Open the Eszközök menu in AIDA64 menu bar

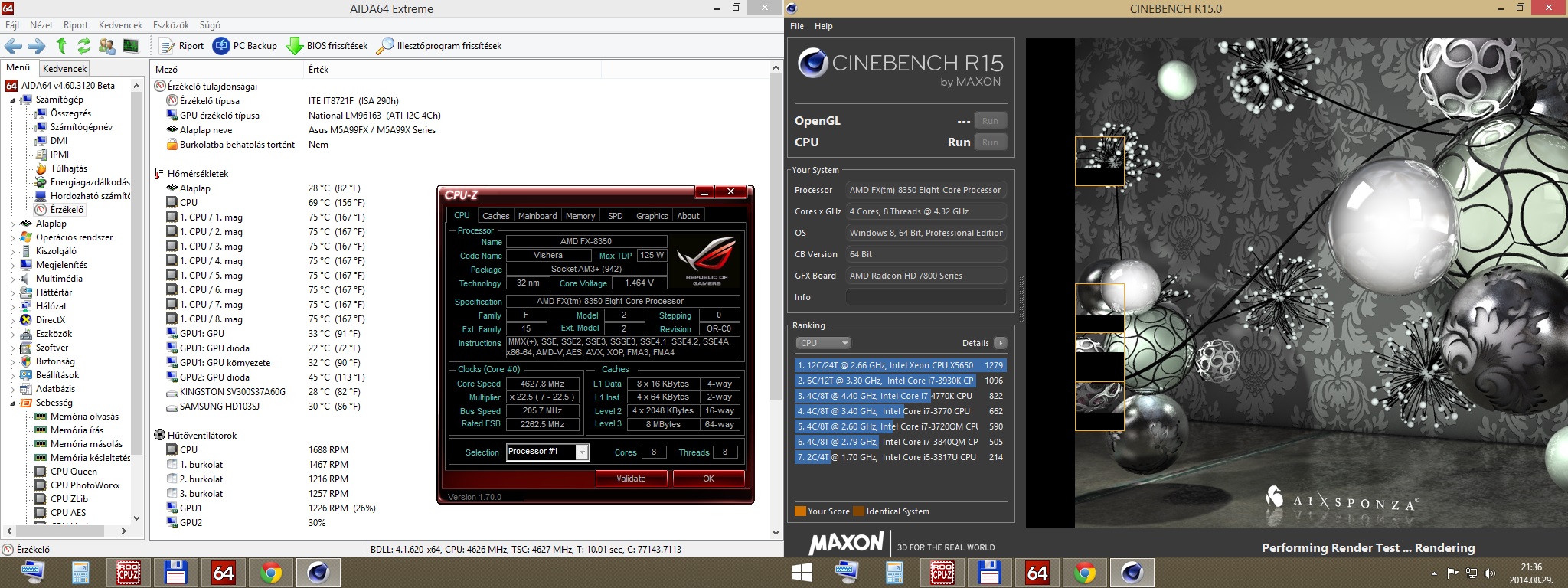point(171,25)
